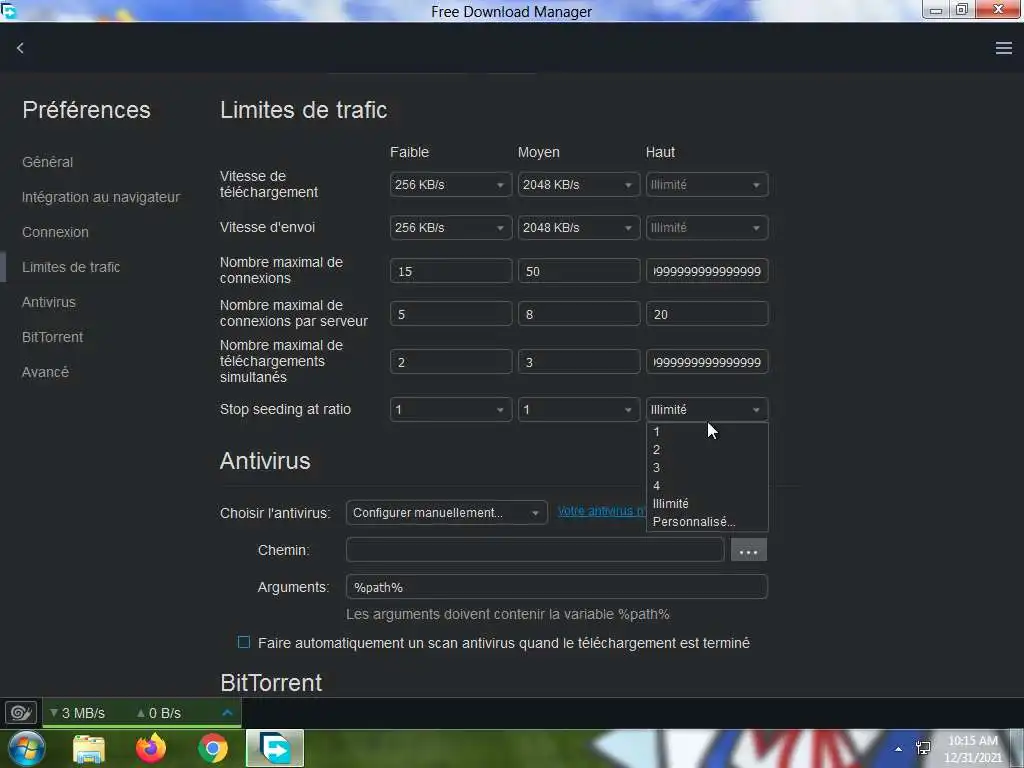
Task: Open Moyen upload speed dropdown
Action: tap(579, 228)
